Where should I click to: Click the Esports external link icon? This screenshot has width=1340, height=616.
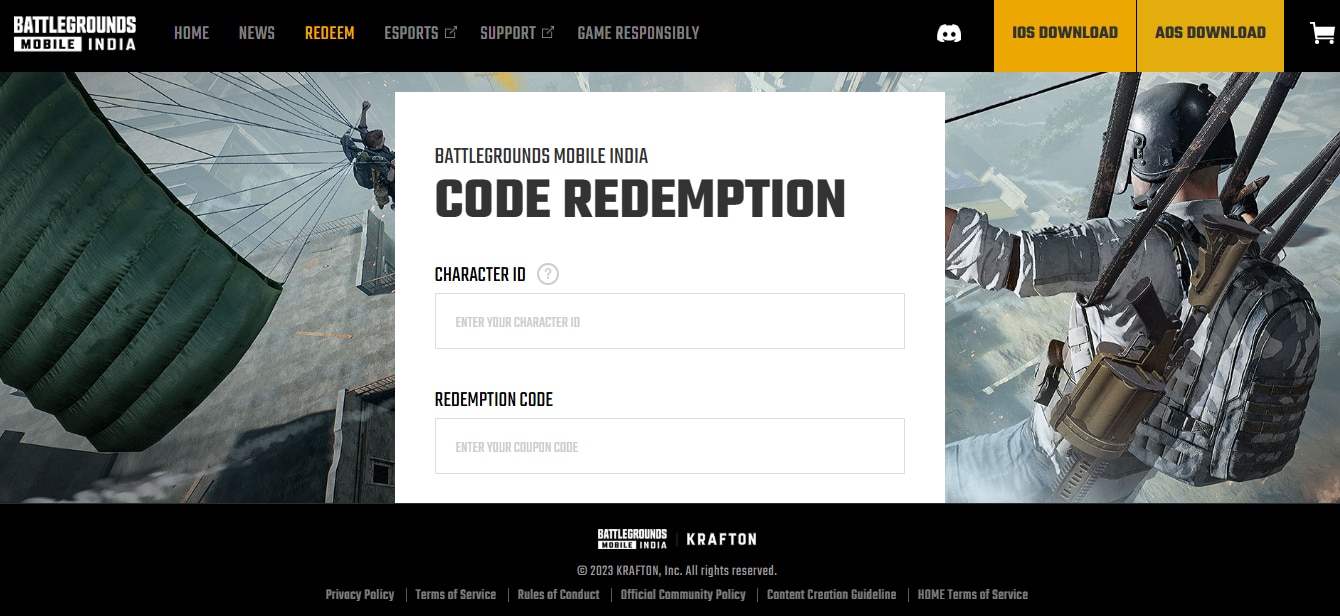pyautogui.click(x=451, y=32)
